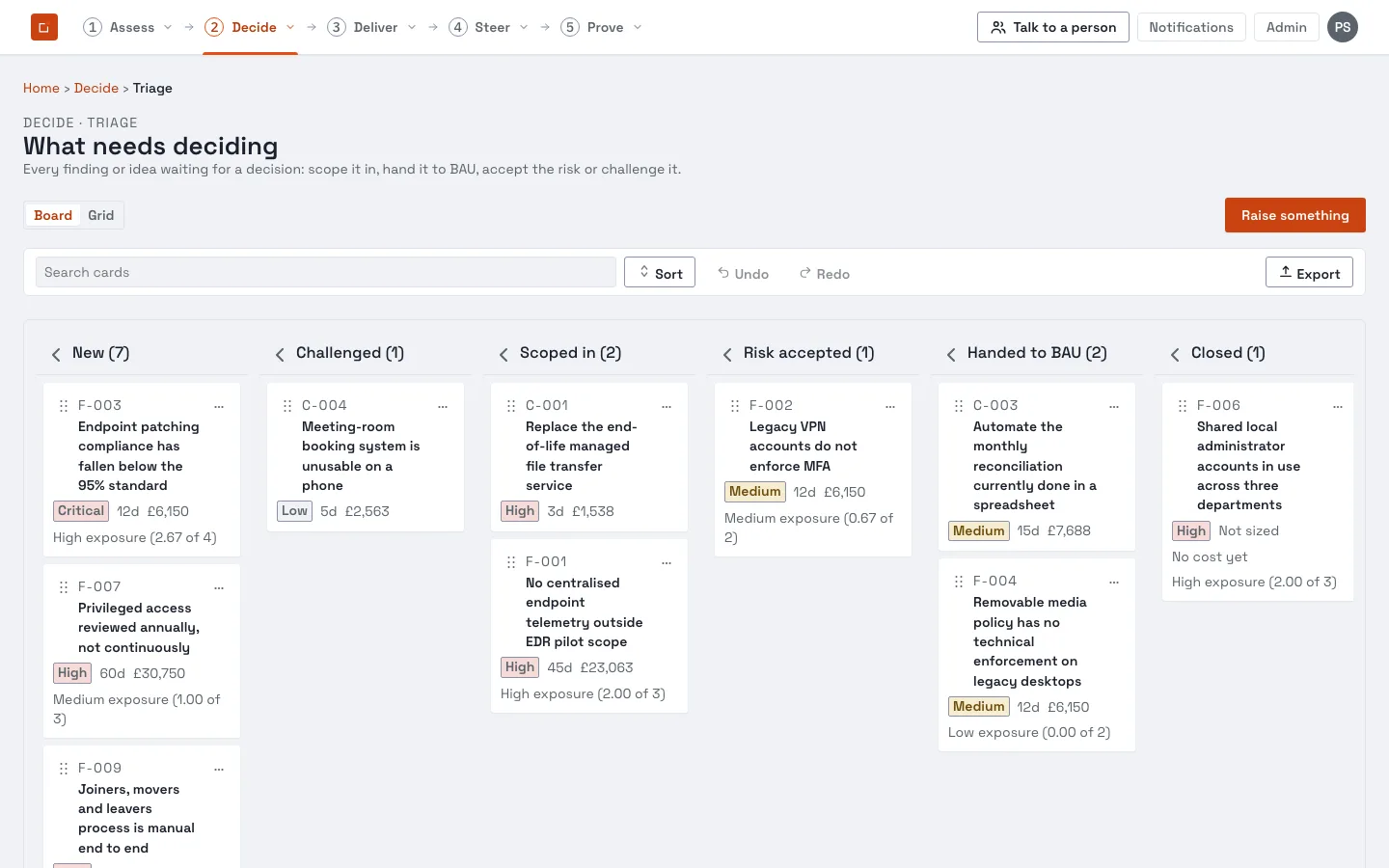Collapse the Handed to BAU column
Image resolution: width=1389 pixels, height=868 pixels.
tap(951, 354)
